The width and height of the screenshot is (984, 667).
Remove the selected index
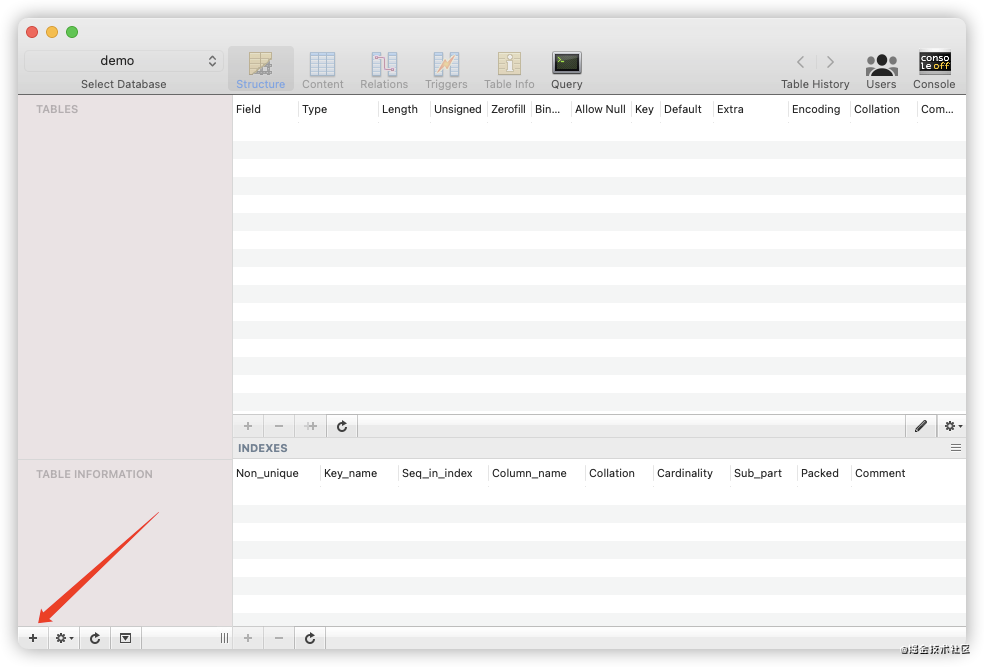click(x=279, y=638)
